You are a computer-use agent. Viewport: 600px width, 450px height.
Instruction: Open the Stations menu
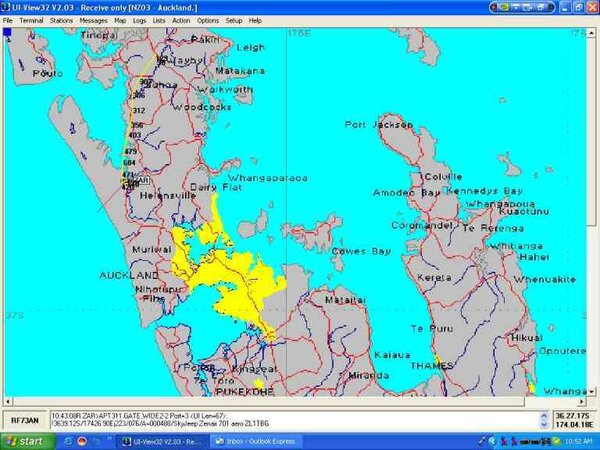click(x=61, y=20)
